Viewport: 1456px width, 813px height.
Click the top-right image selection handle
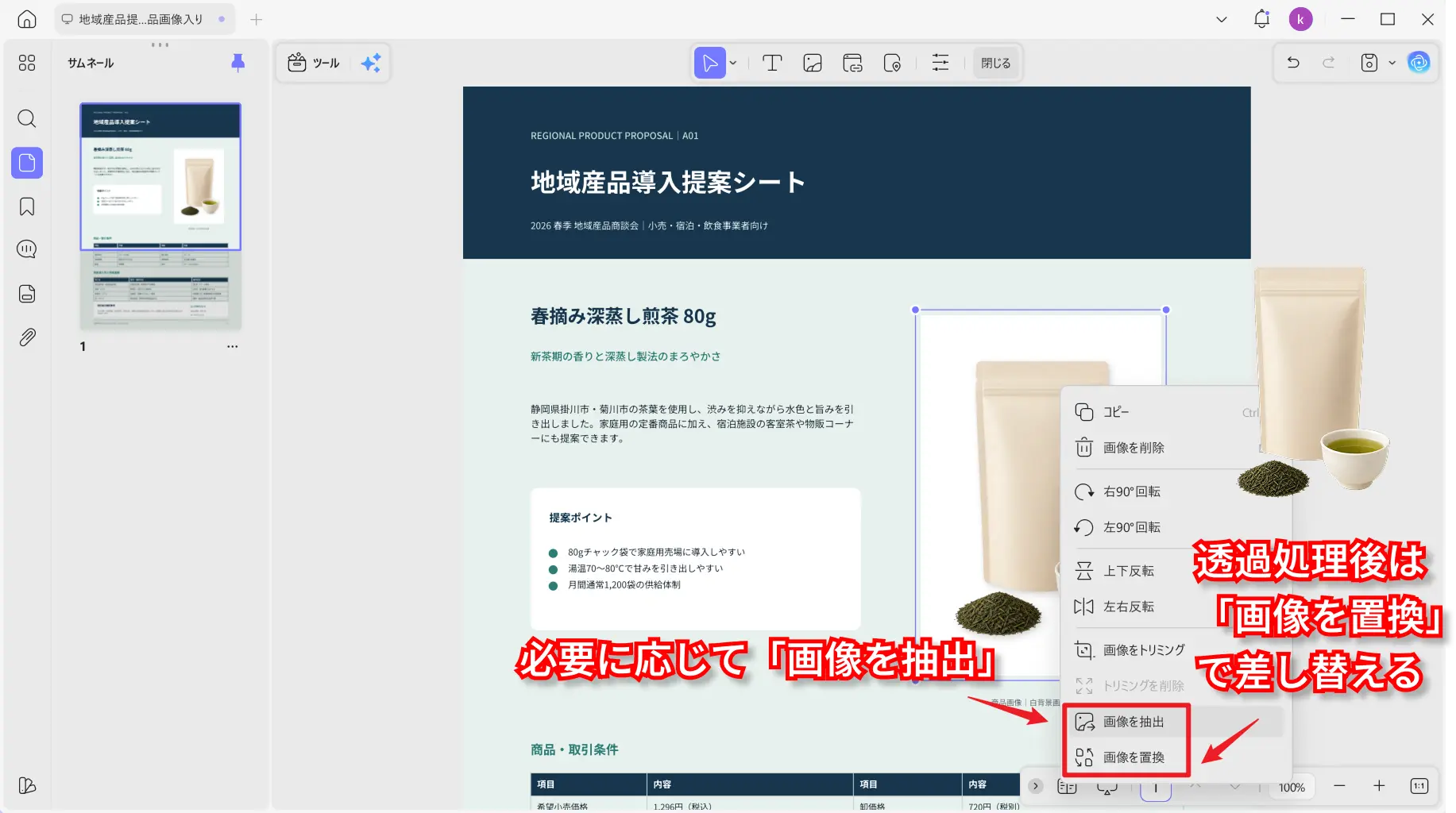pos(1166,310)
